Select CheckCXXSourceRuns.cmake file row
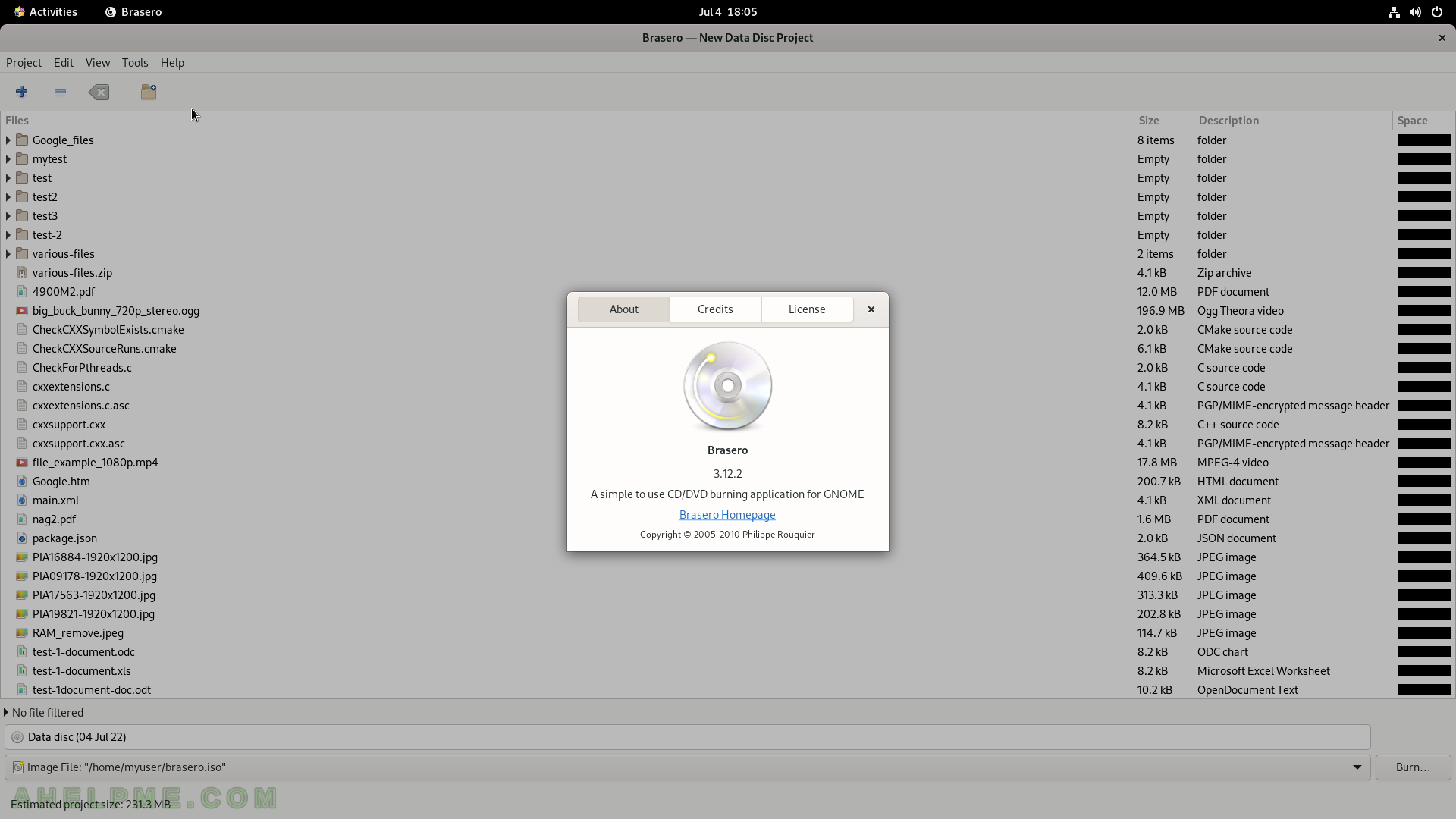The image size is (1456, 819). [x=727, y=348]
